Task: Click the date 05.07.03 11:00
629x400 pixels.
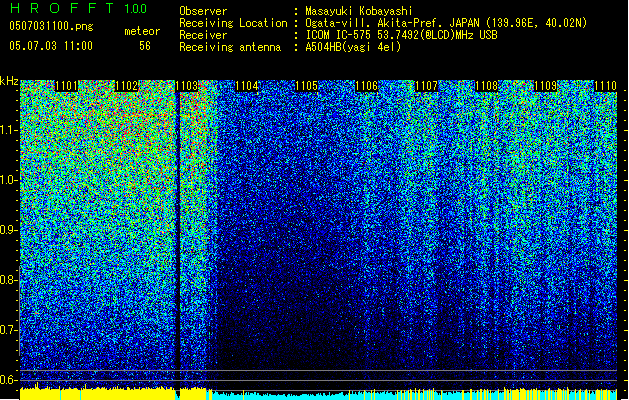Action: pyautogui.click(x=51, y=45)
